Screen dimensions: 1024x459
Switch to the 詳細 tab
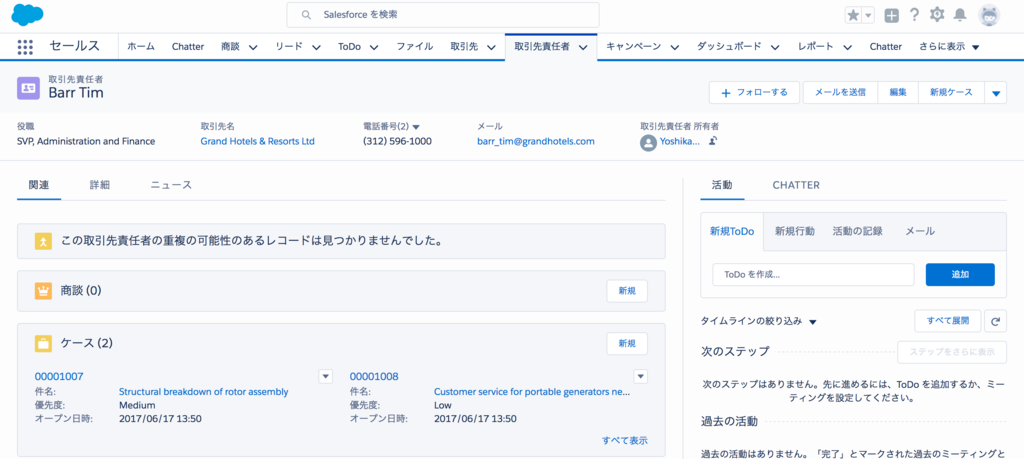pyautogui.click(x=100, y=185)
